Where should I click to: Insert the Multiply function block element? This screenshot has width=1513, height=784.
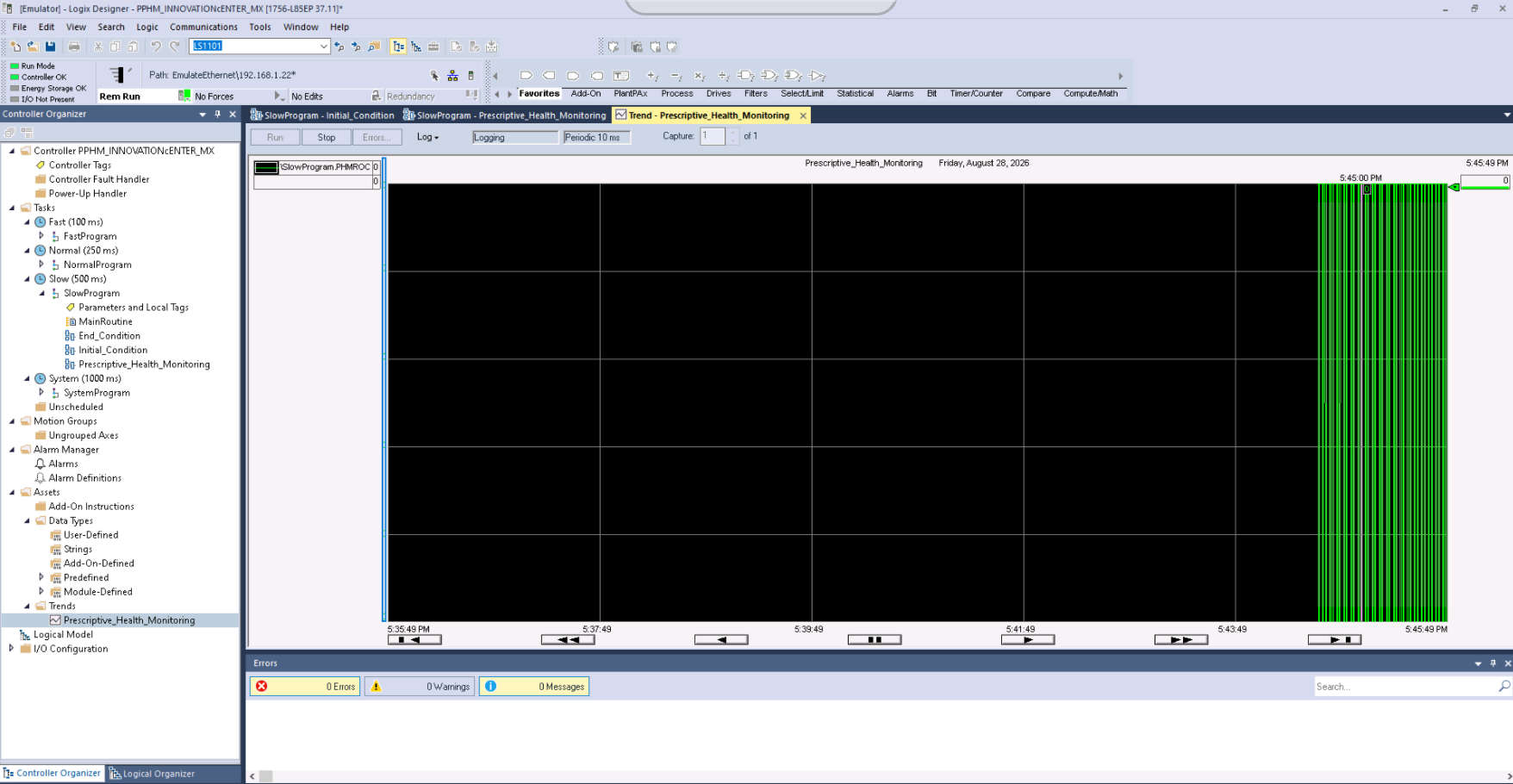point(700,76)
